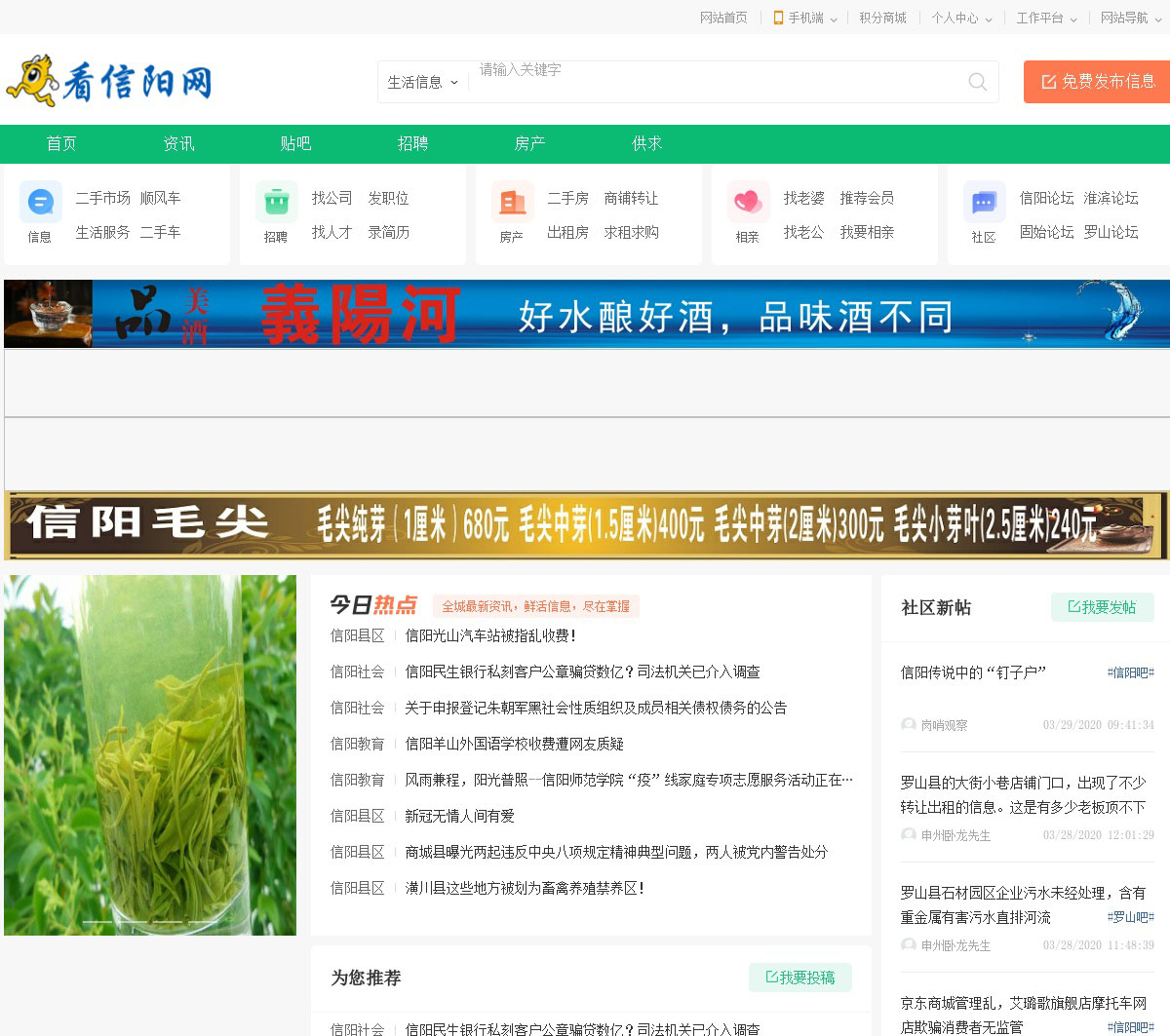Go to the 资讯 navigation tab
The height and width of the screenshot is (1036, 1170).
coord(178,143)
